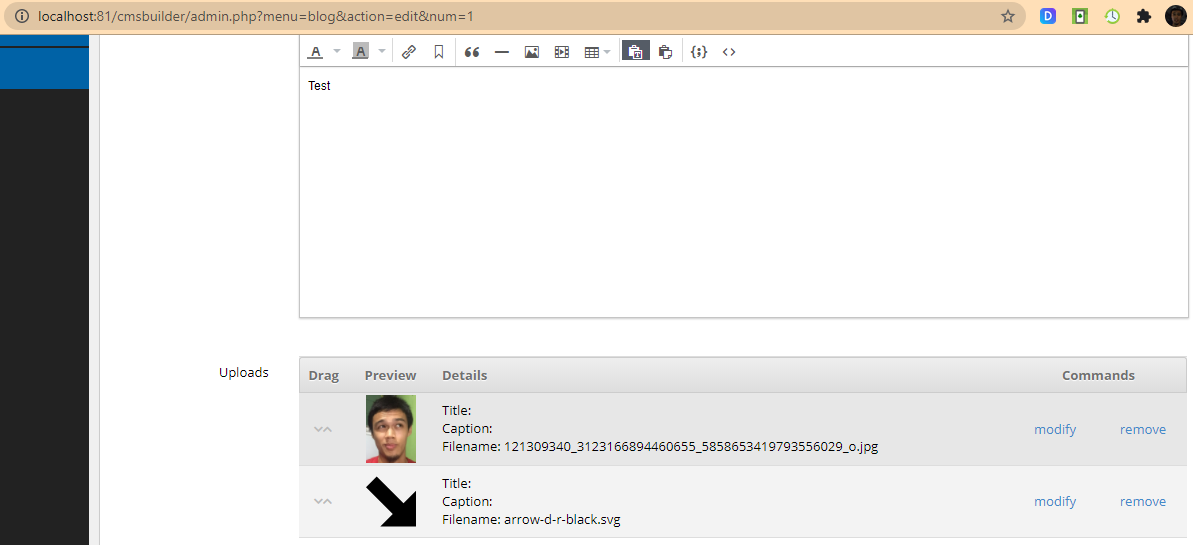Click the insert link icon
Image resolution: width=1193 pixels, height=545 pixels.
click(409, 52)
